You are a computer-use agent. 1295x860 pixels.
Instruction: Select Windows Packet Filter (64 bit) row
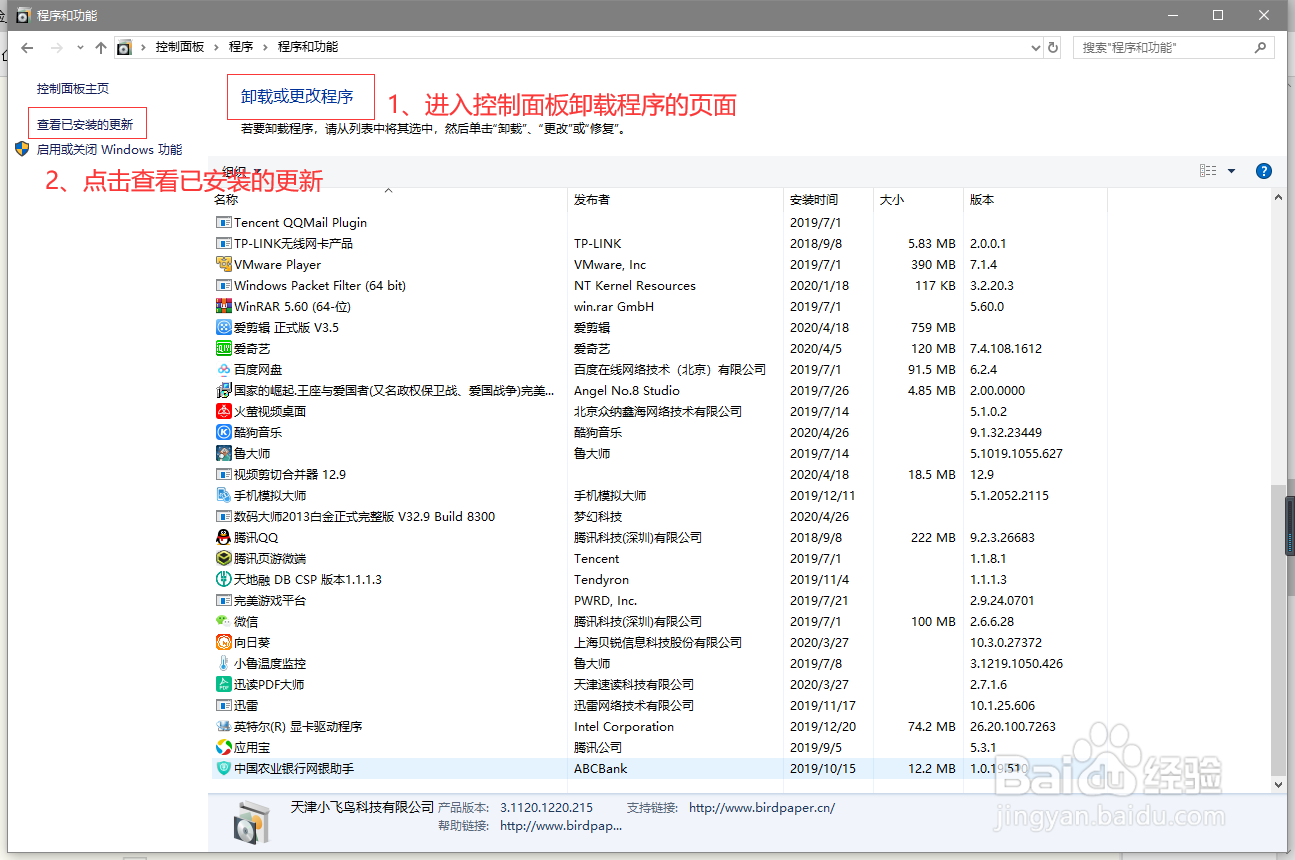click(660, 286)
